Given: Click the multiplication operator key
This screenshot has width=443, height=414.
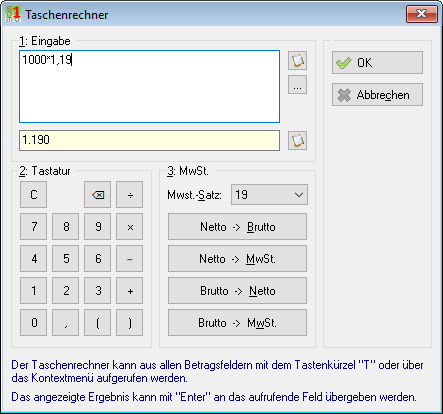Looking at the screenshot, I should tap(129, 227).
